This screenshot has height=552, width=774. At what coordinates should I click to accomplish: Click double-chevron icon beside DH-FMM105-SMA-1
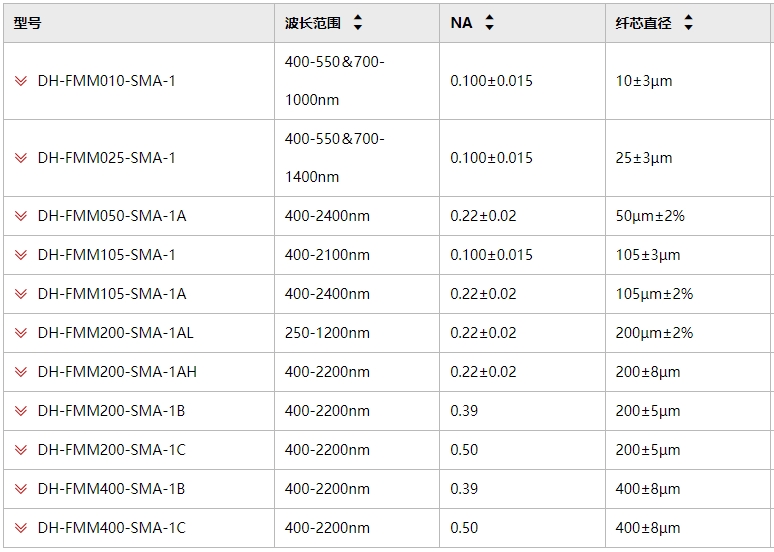21,255
